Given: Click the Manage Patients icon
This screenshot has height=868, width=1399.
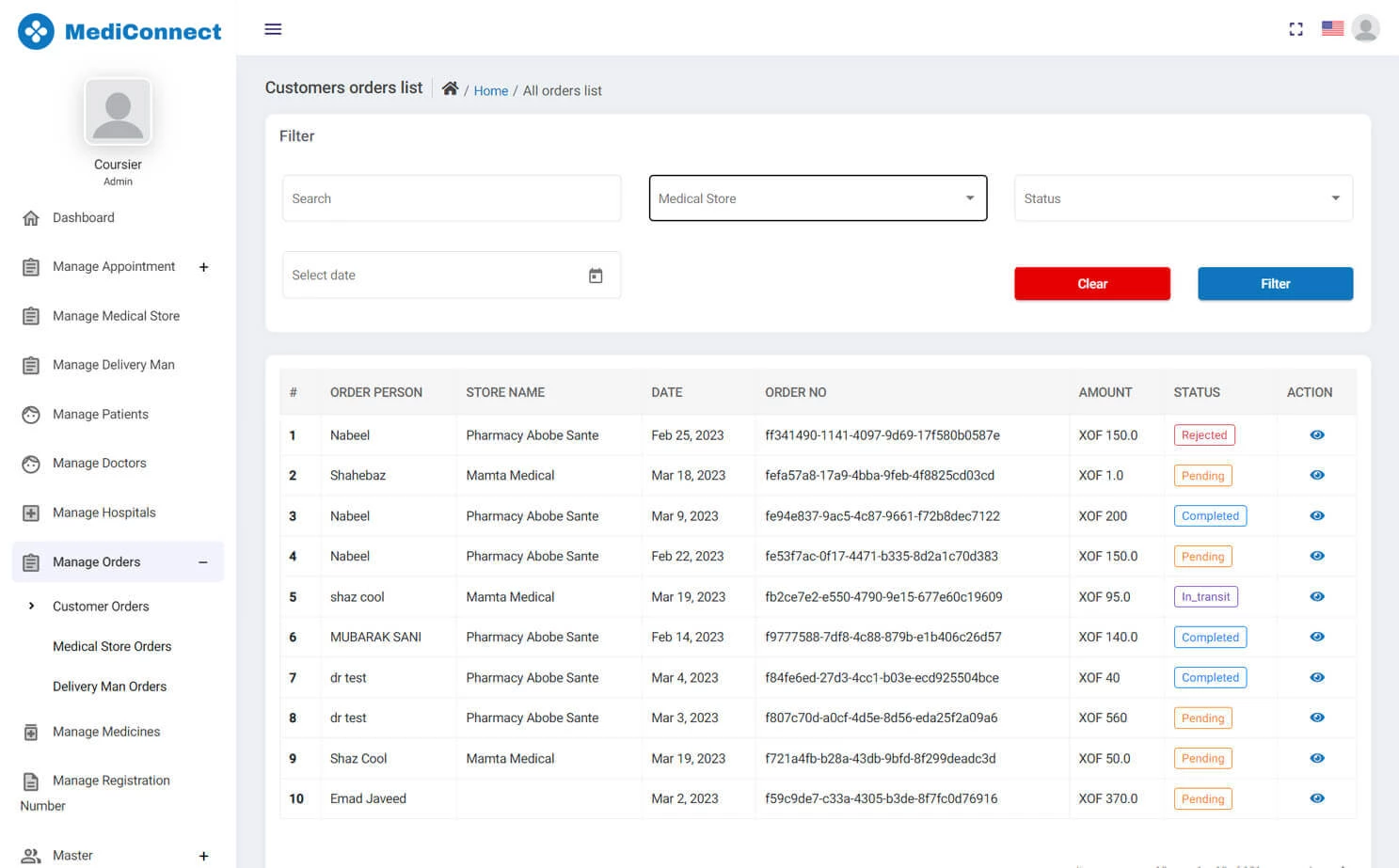Looking at the screenshot, I should click(30, 414).
